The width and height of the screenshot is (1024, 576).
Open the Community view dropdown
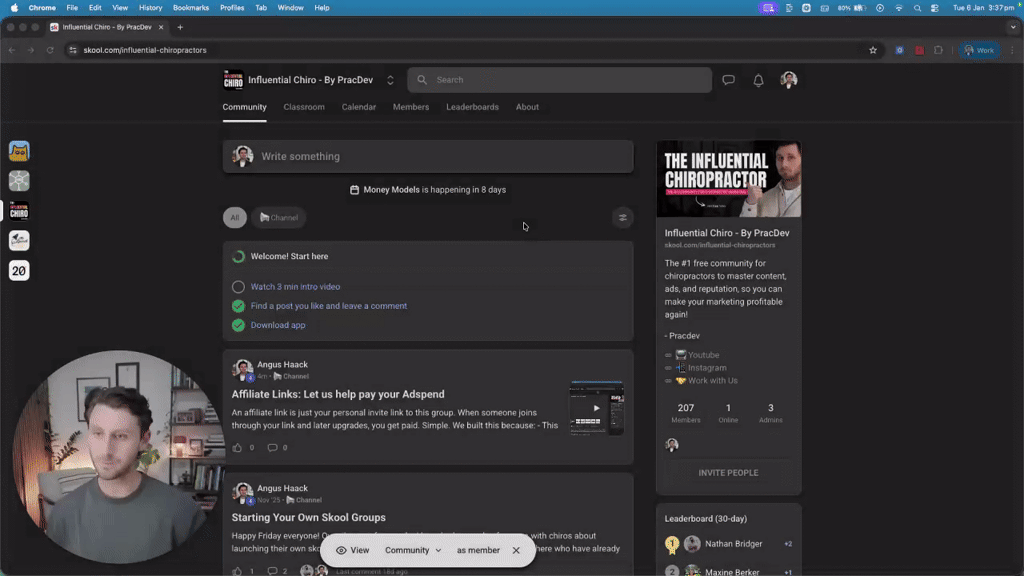pyautogui.click(x=413, y=551)
